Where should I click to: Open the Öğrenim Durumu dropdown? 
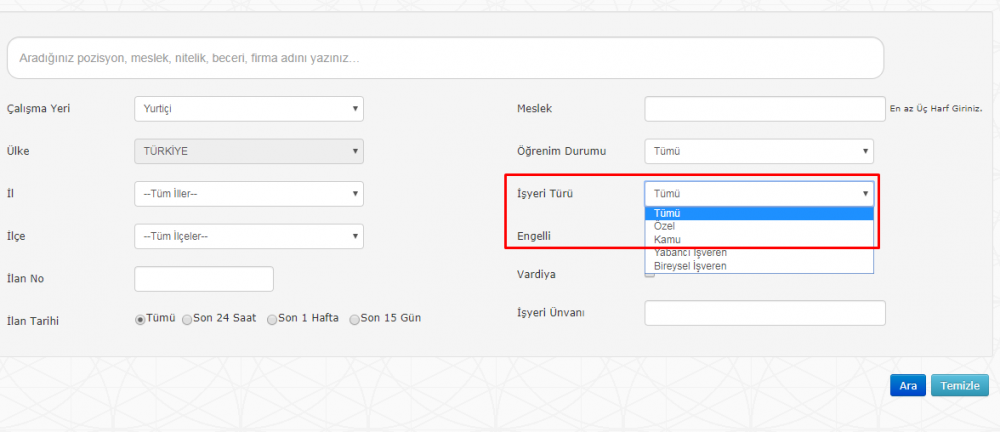pyautogui.click(x=759, y=152)
